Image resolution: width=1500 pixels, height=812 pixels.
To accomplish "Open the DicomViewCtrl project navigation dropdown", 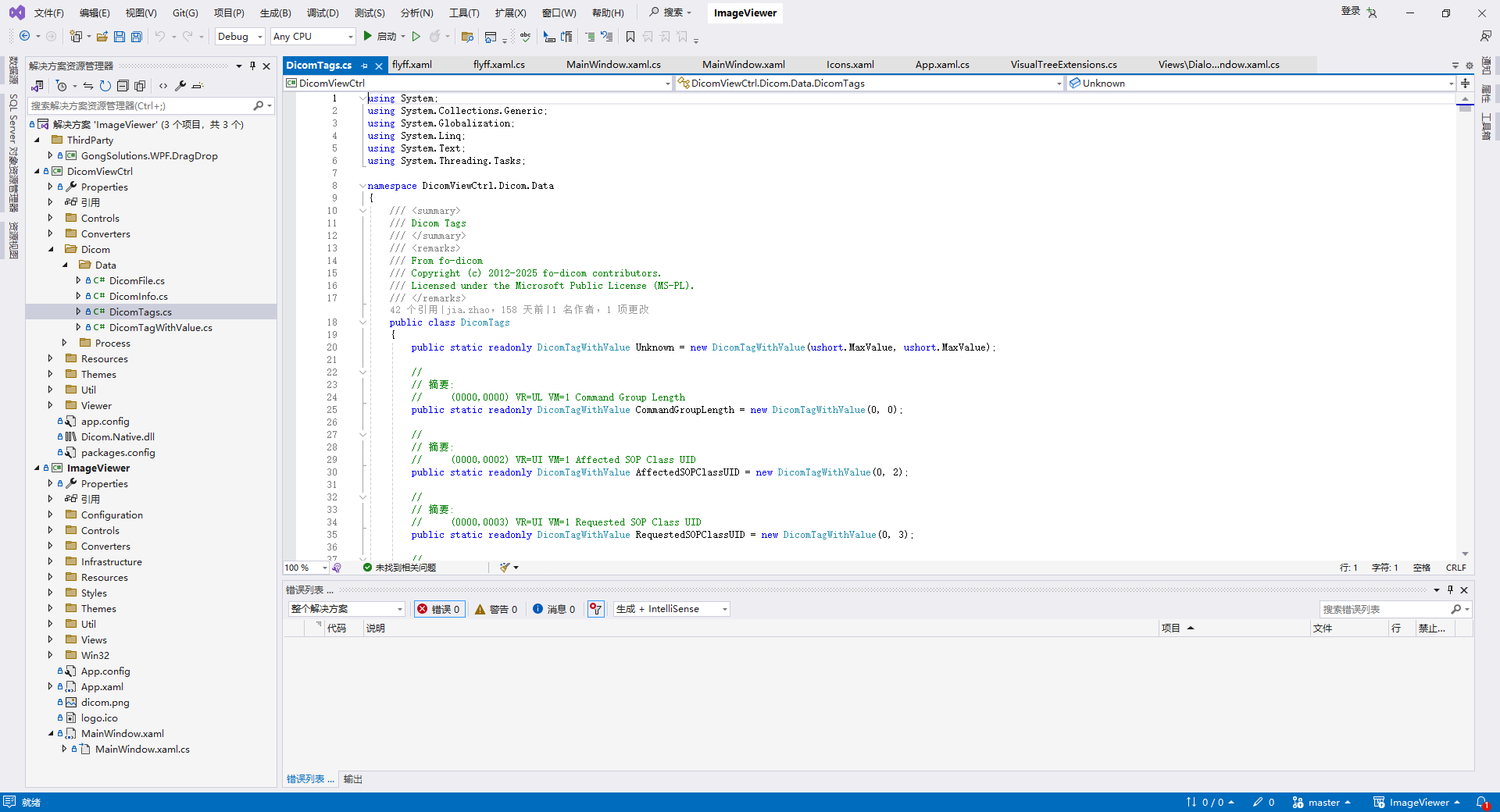I will tap(478, 84).
